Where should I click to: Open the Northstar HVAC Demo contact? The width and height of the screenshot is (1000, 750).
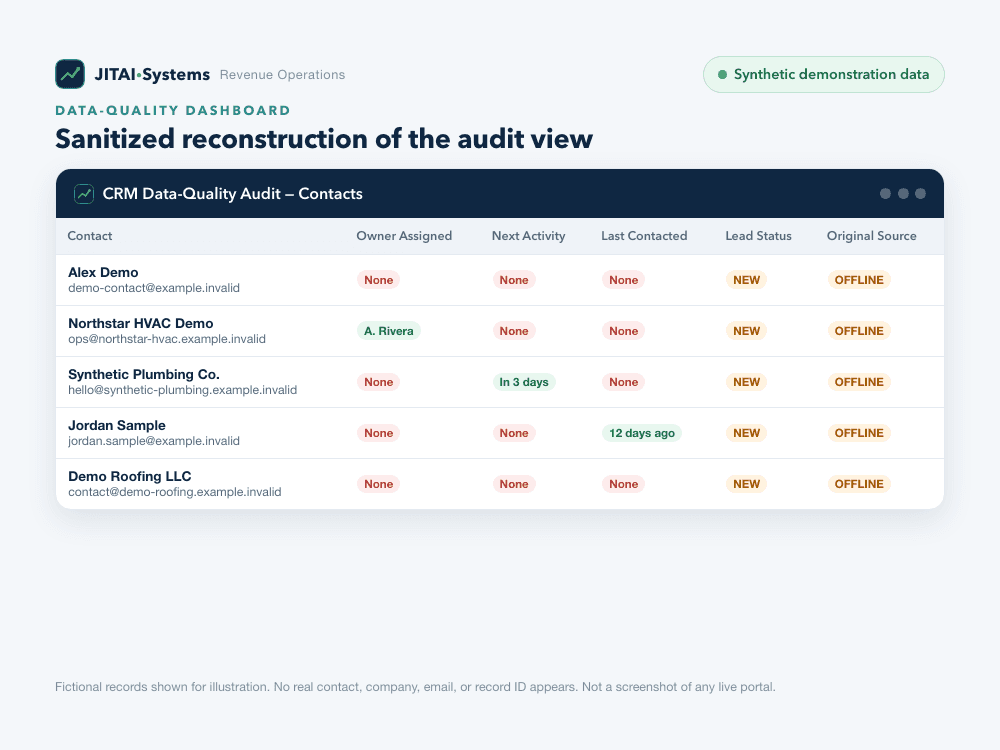141,323
